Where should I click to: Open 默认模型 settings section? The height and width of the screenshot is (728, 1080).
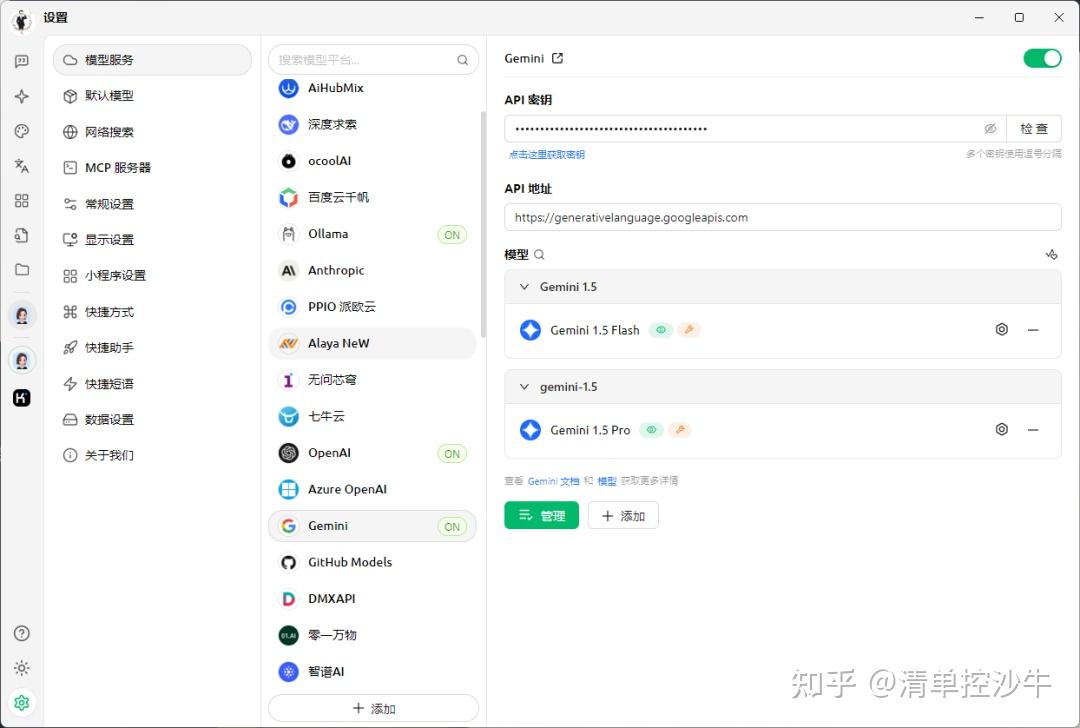[x=152, y=96]
